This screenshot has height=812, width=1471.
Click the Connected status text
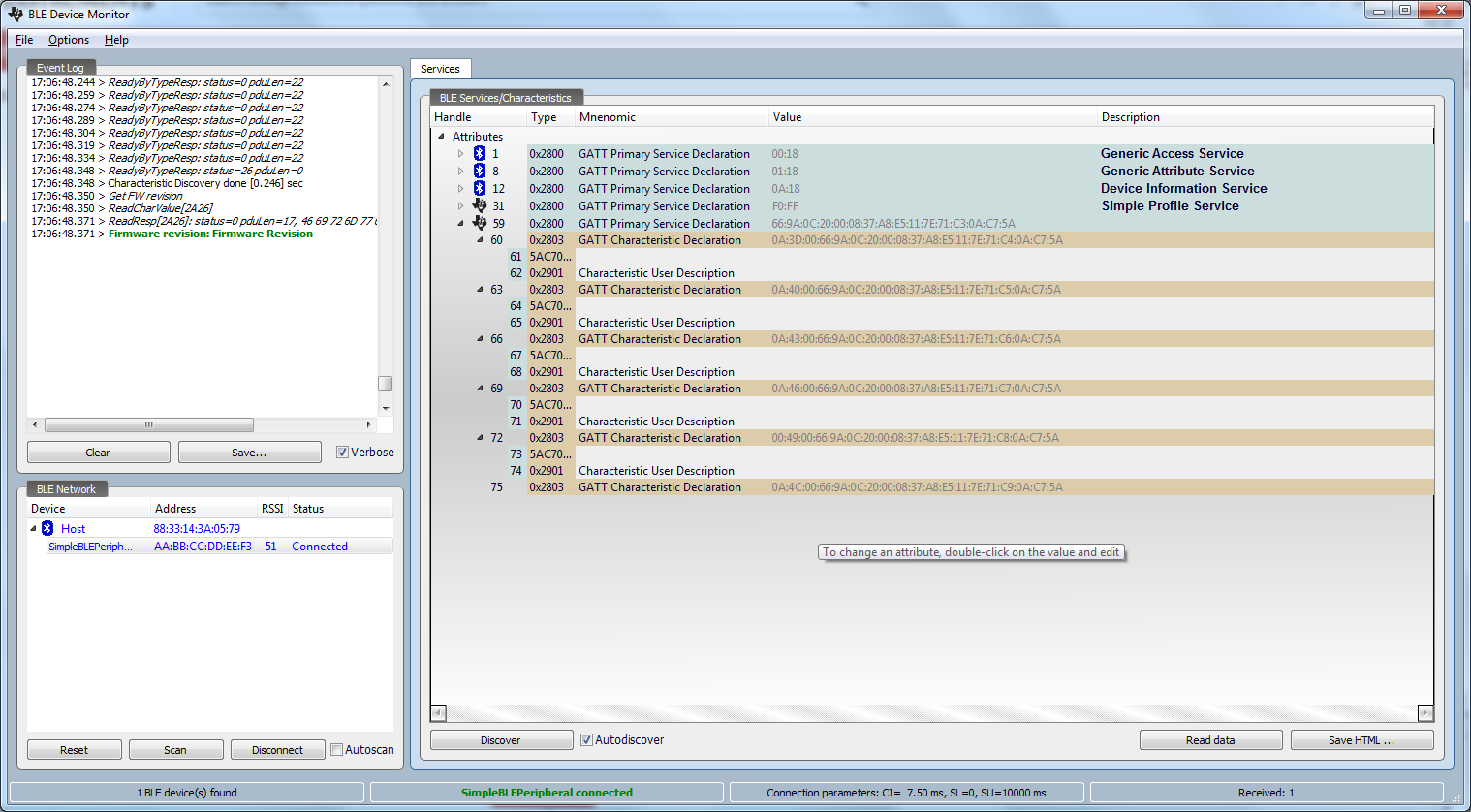pos(320,547)
